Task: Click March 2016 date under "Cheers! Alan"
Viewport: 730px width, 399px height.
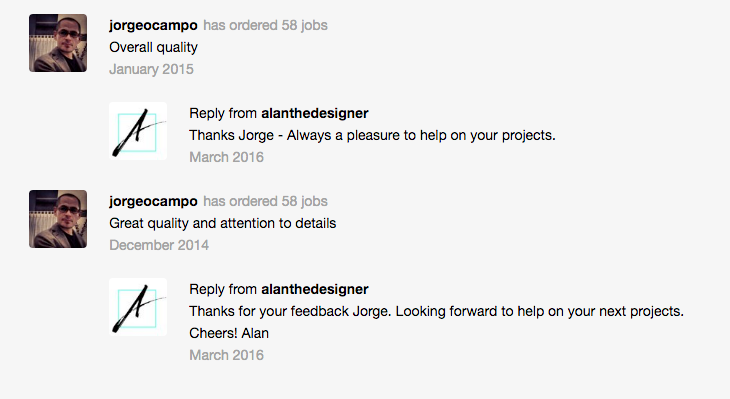Action: click(x=226, y=355)
